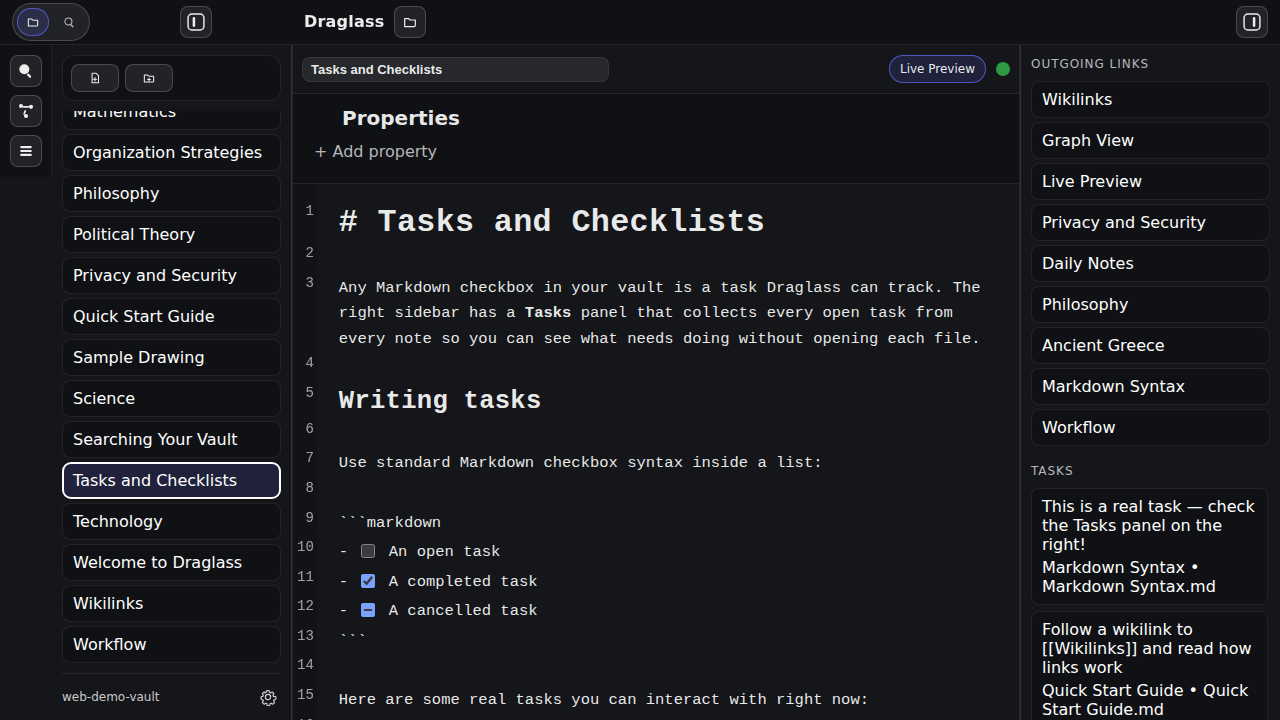Click the OUTGOING LINKS section header
This screenshot has width=1280, height=720.
tap(1090, 64)
